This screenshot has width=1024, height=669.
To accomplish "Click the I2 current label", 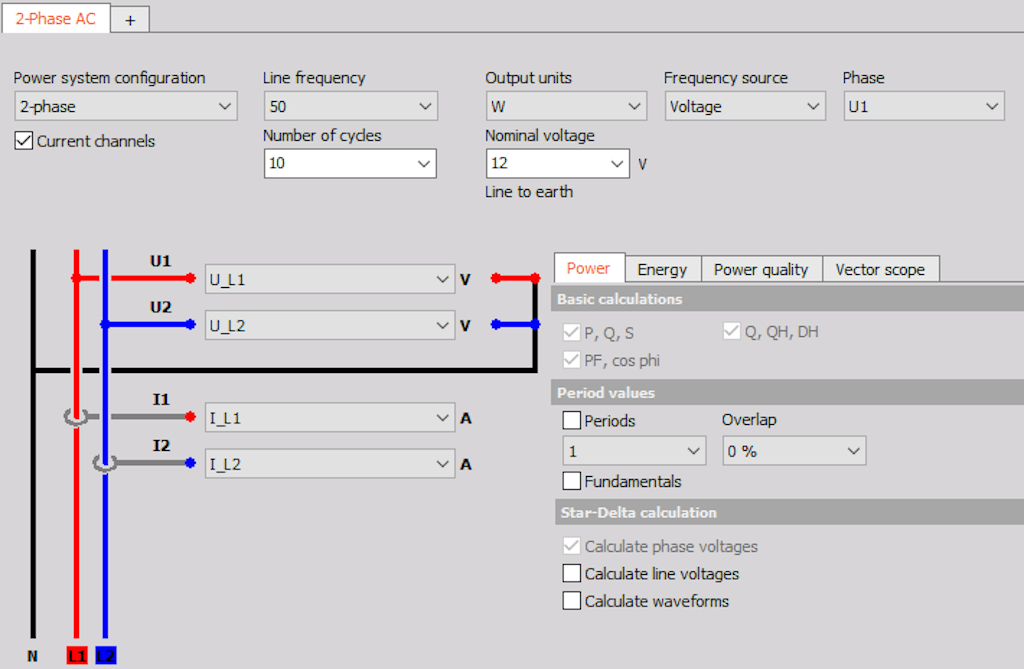I will (161, 446).
